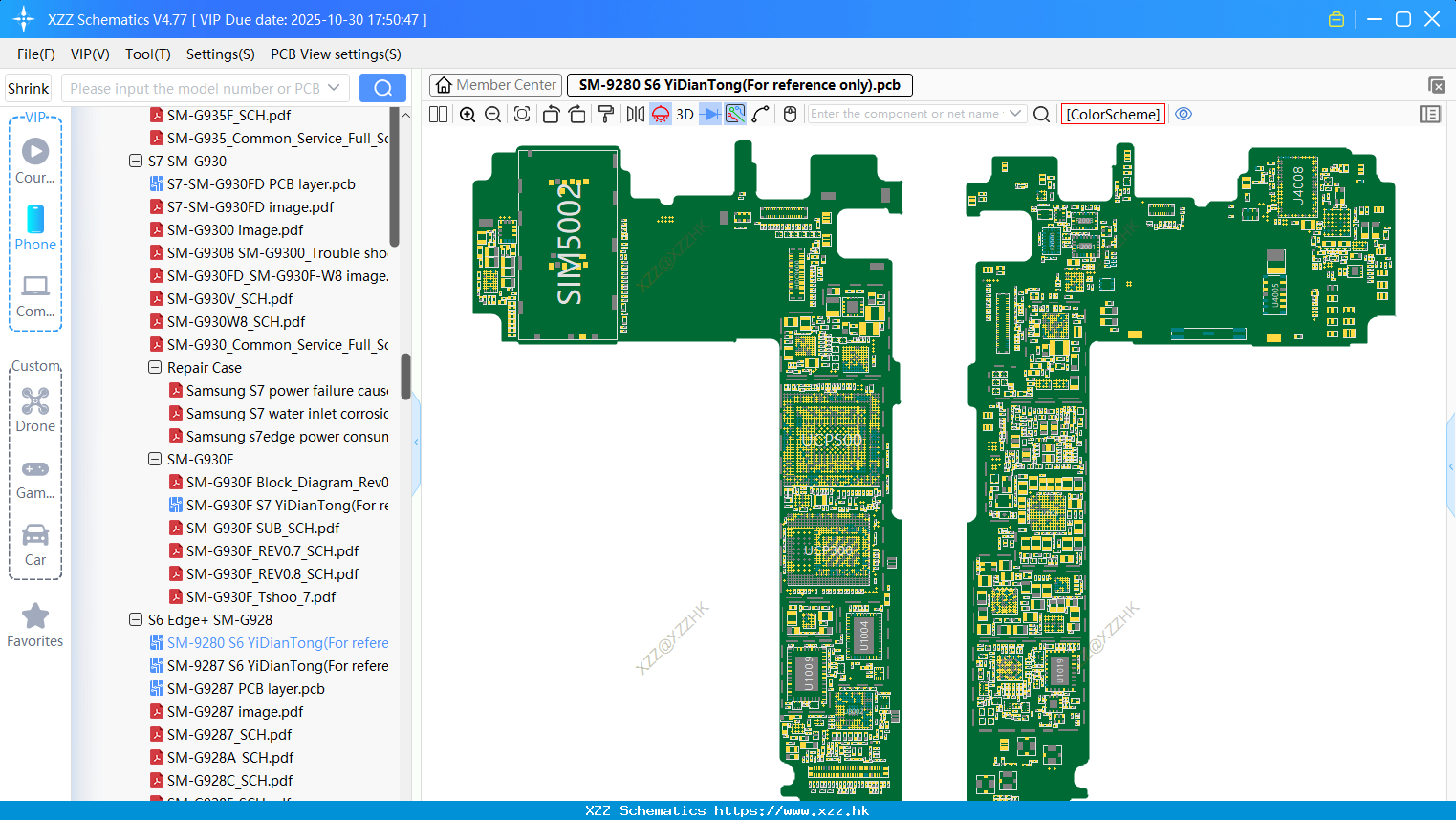Viewport: 1456px width, 820px height.
Task: Click the Shrink button
Action: coord(29,88)
